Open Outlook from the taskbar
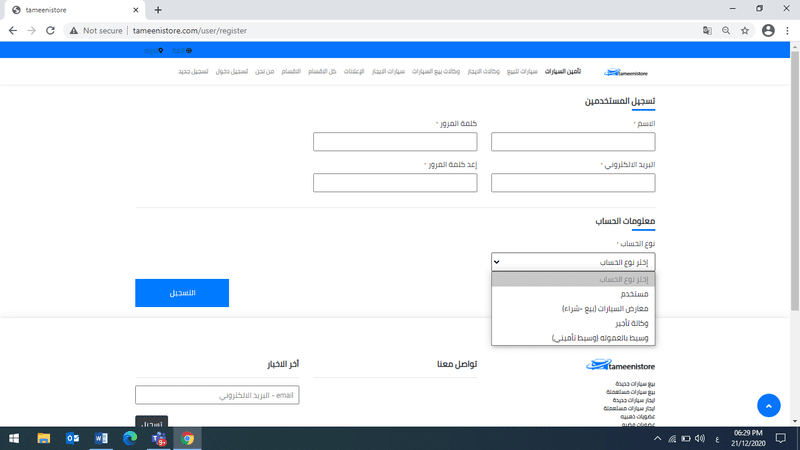Viewport: 800px width, 450px height. tap(72, 438)
